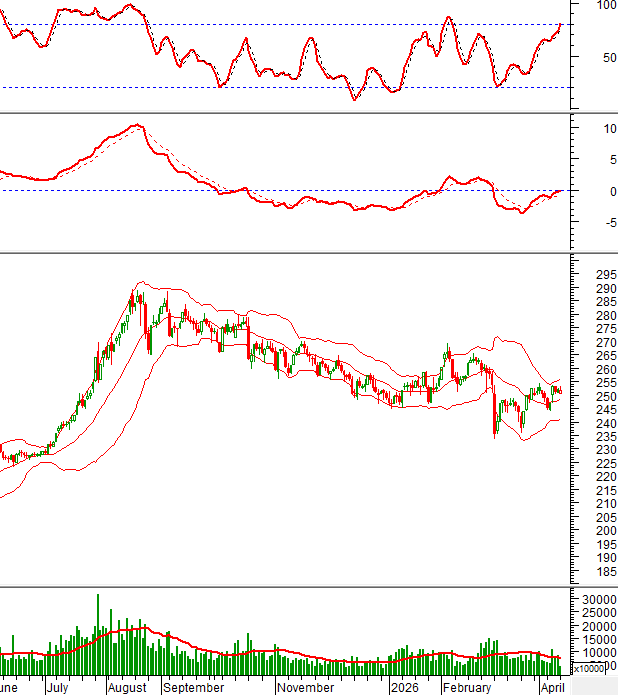Click the 100 level on the top oscillator scale
The height and width of the screenshot is (695, 618).
click(x=606, y=5)
